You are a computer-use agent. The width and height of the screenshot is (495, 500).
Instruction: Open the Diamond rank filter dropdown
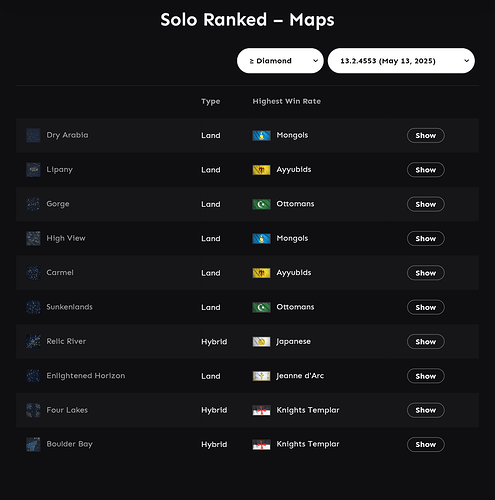pyautogui.click(x=280, y=61)
